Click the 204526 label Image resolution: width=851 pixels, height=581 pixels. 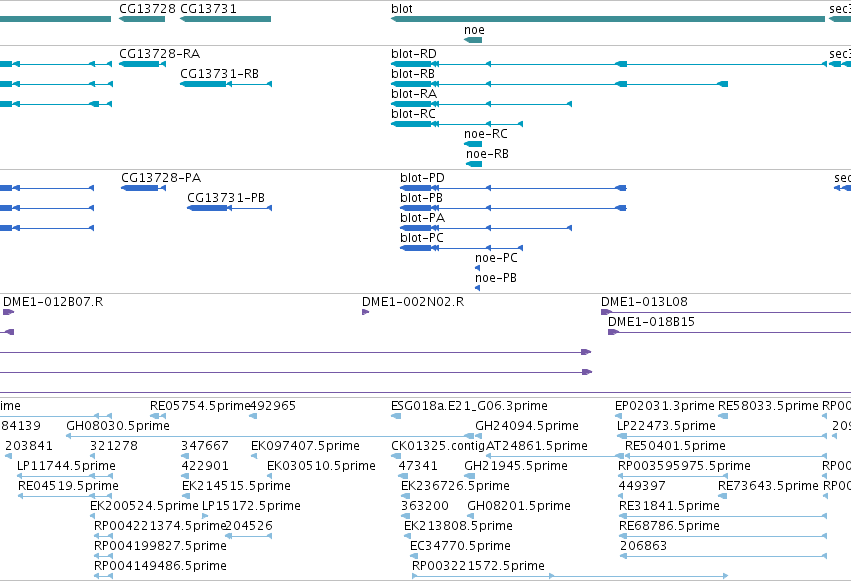coord(249,527)
